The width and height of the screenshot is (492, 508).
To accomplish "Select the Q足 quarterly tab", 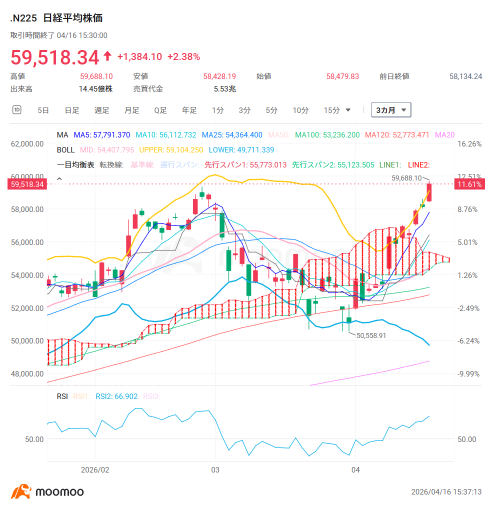I will (160, 110).
